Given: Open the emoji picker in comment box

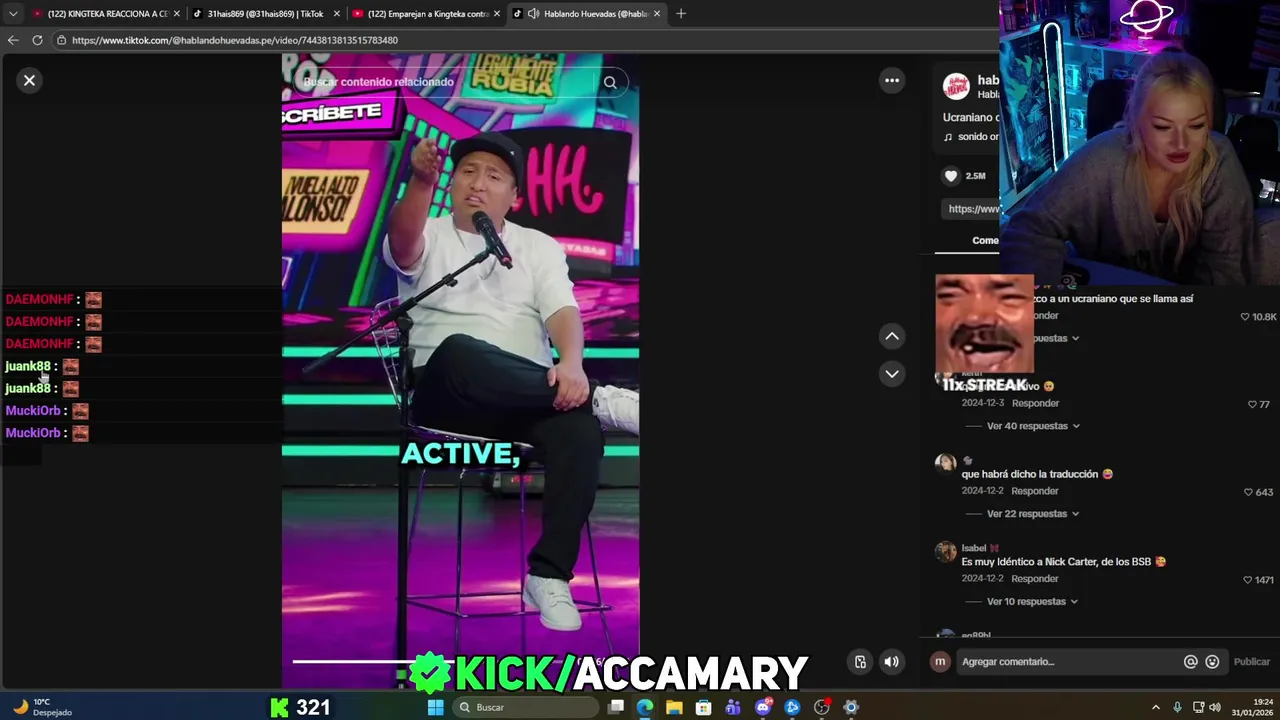Looking at the screenshot, I should coord(1212,661).
